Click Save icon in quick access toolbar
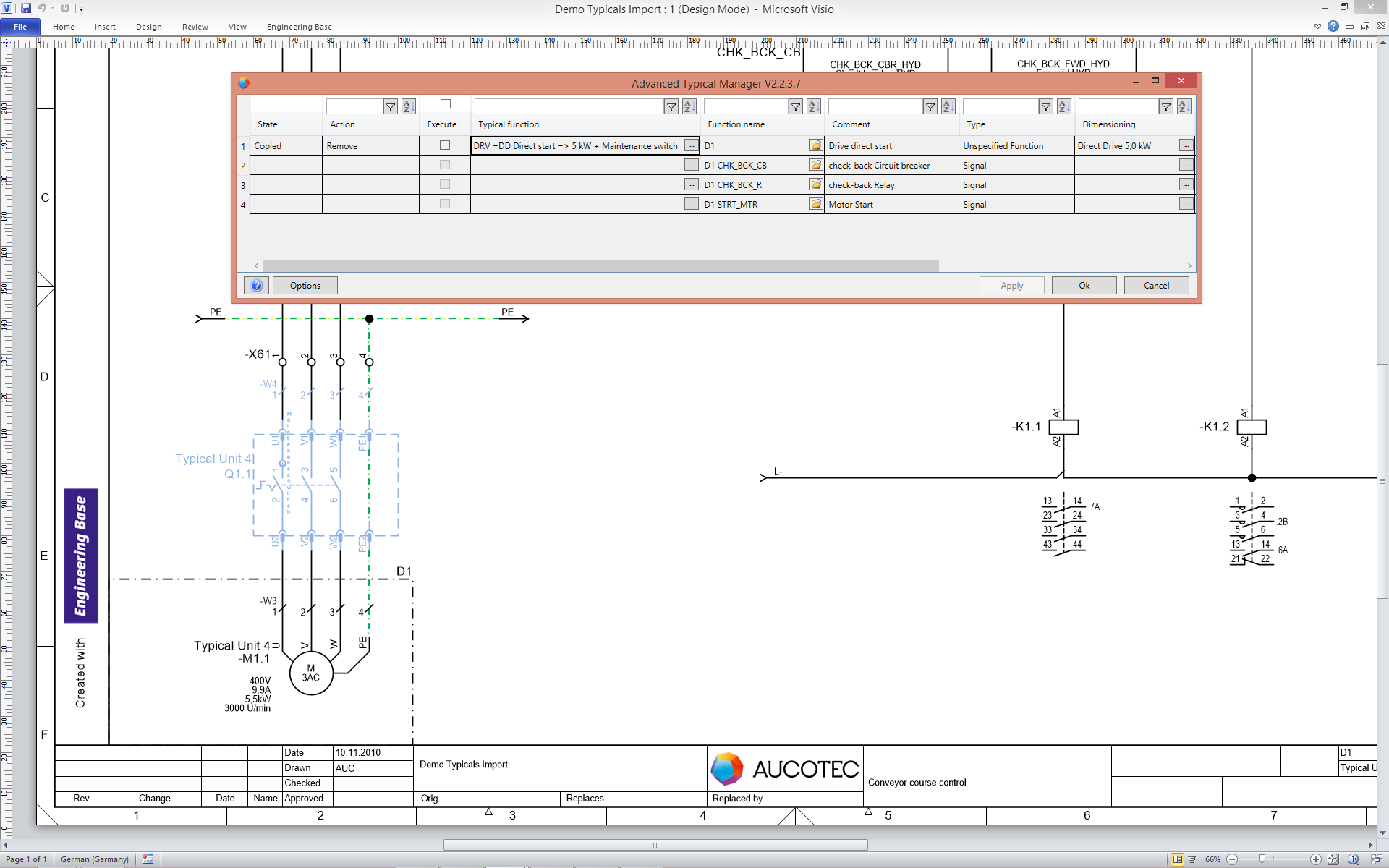1389x868 pixels. pos(26,8)
